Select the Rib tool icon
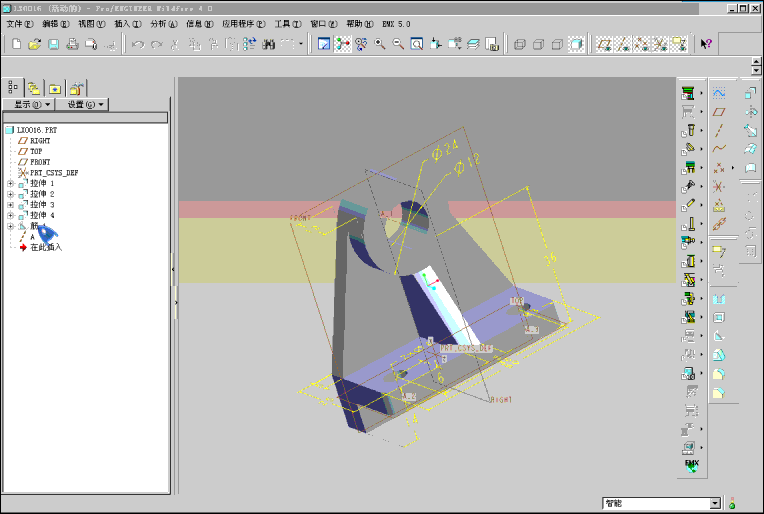The width and height of the screenshot is (764, 514). (x=719, y=336)
